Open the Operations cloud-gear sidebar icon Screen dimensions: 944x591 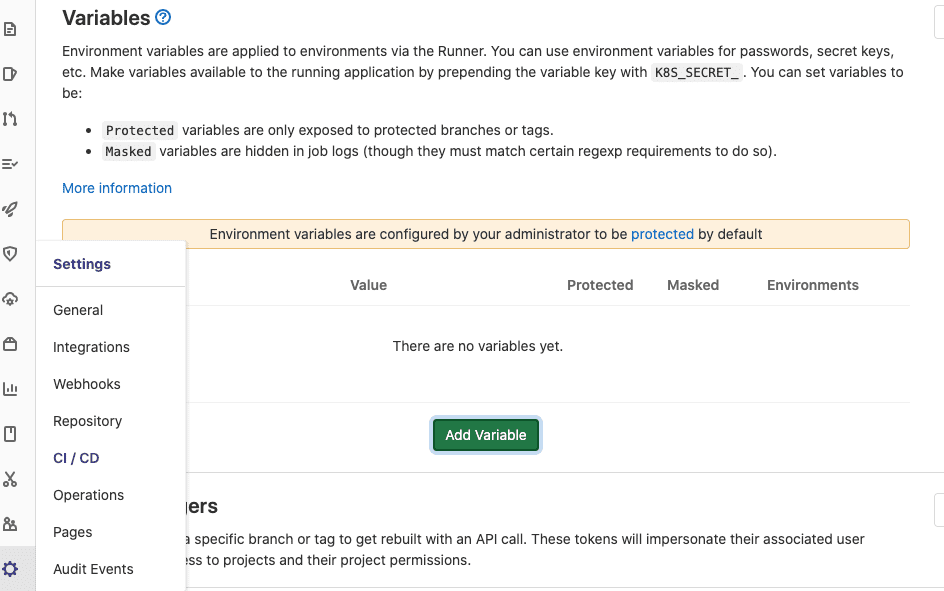[10, 299]
